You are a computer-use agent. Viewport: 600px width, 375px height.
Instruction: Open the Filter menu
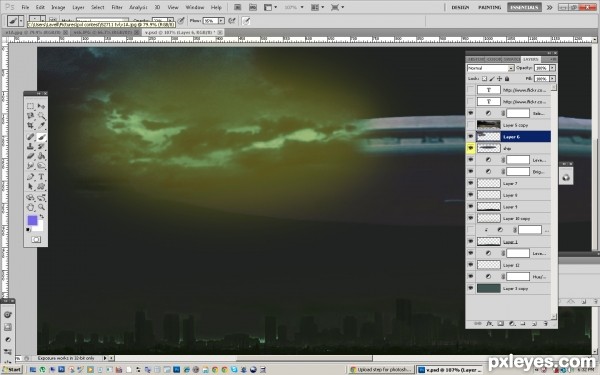tap(117, 7)
